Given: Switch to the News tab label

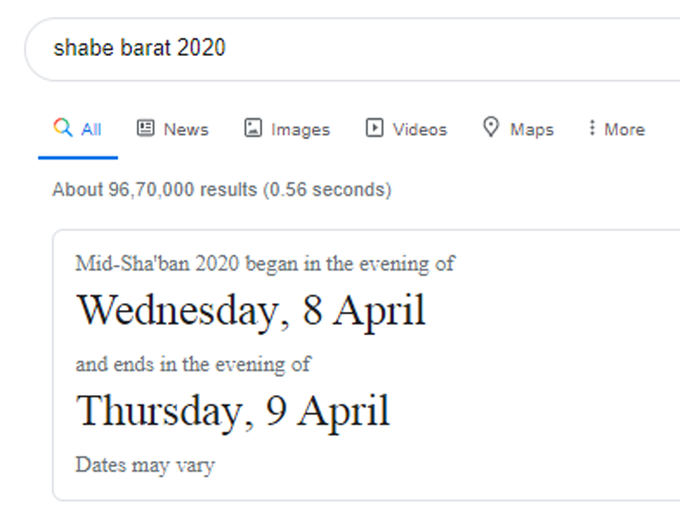Looking at the screenshot, I should [x=186, y=130].
